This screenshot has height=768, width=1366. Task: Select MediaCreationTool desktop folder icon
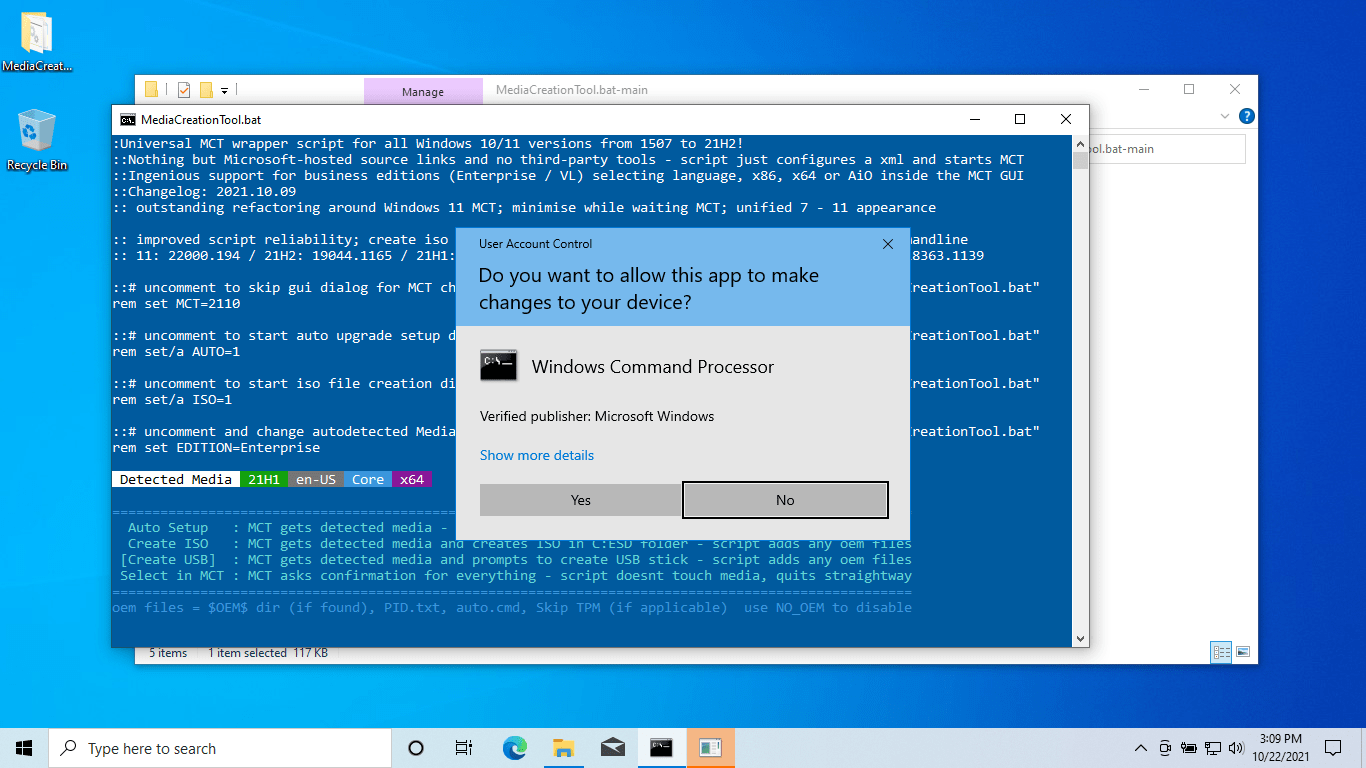tap(37, 43)
